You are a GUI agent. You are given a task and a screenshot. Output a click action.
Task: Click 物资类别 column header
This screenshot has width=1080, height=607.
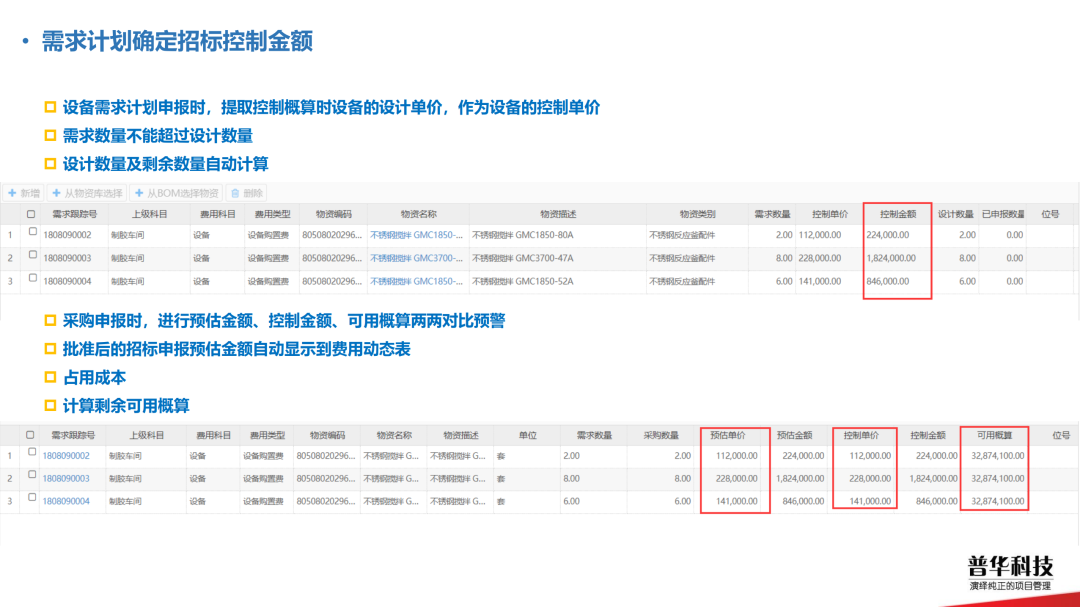[697, 214]
